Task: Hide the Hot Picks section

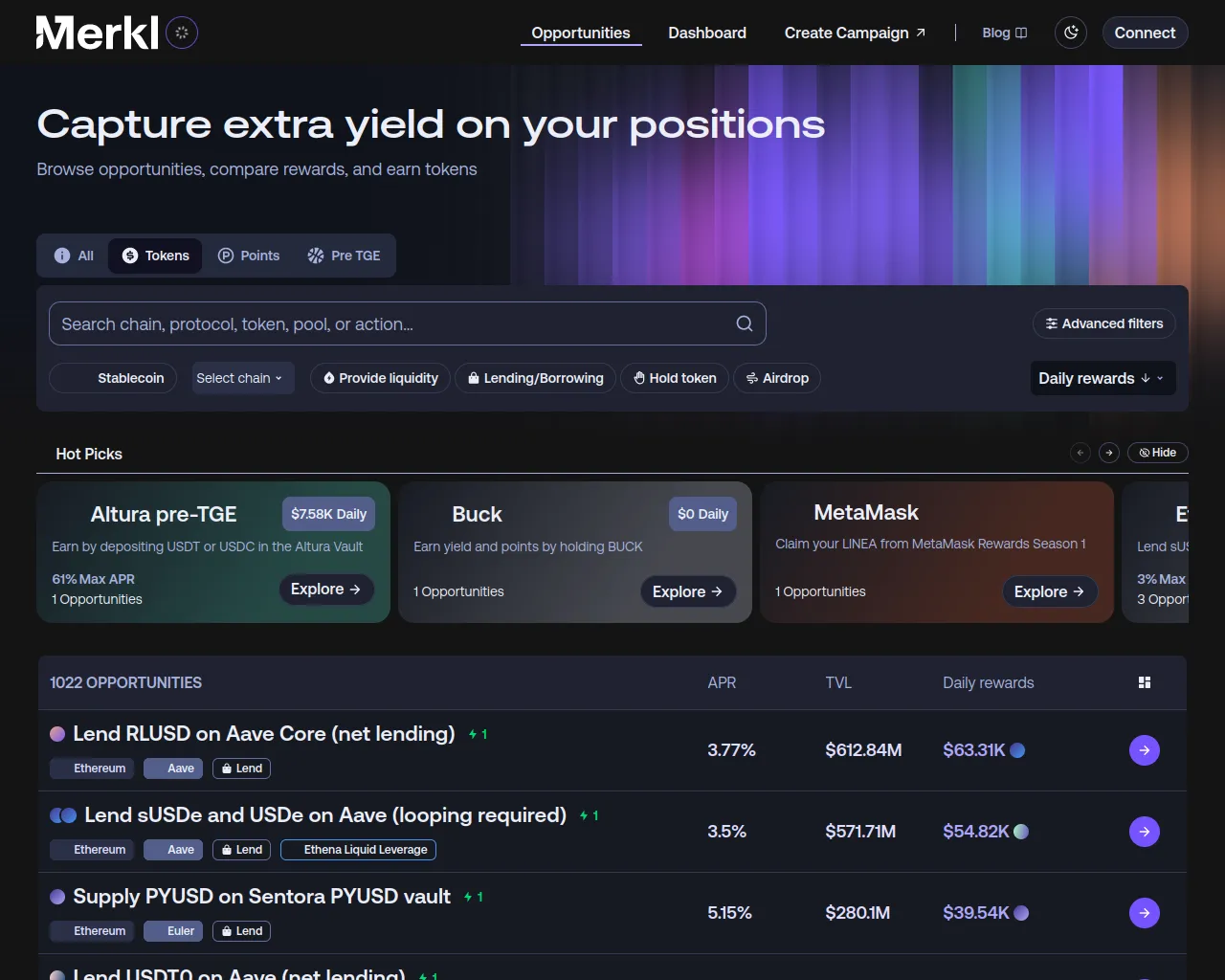Action: [x=1158, y=453]
